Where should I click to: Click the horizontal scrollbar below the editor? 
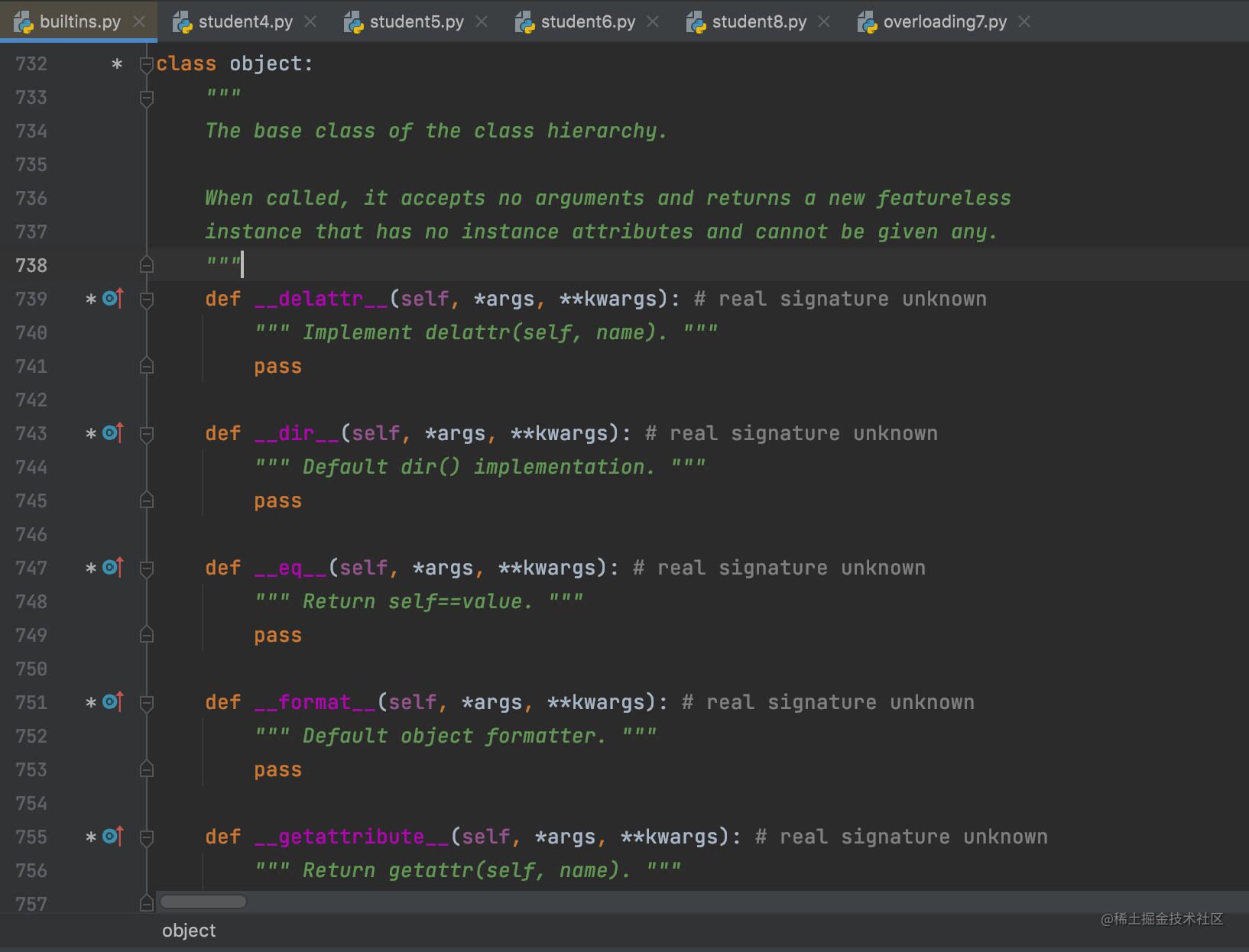203,902
